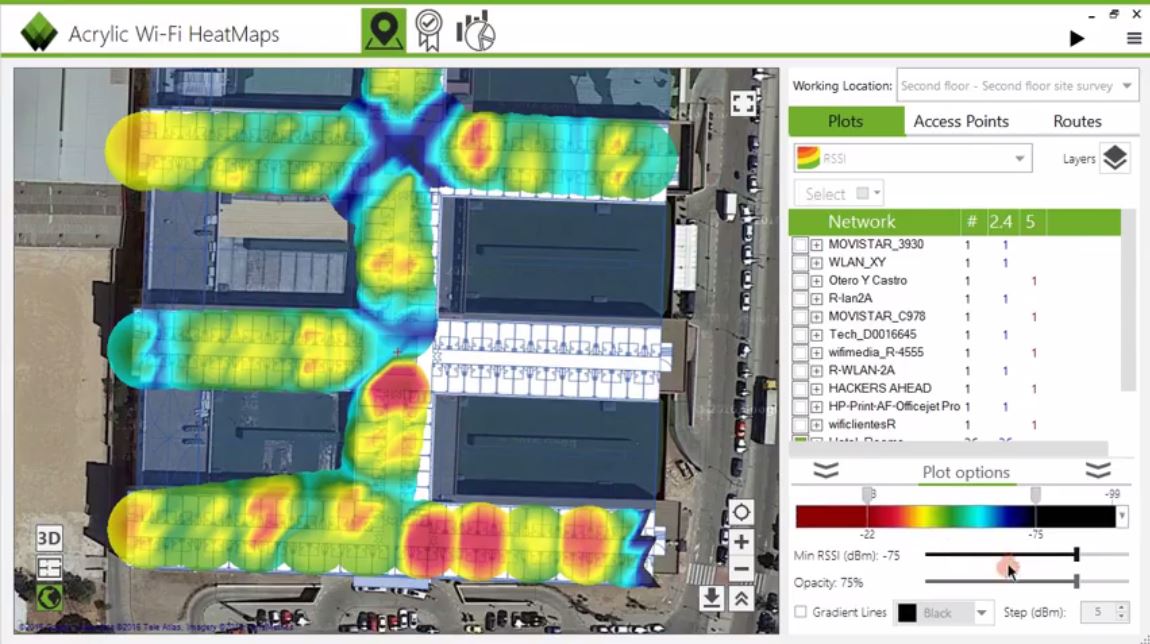
Task: Enable the Gradient Lines checkbox
Action: (801, 612)
